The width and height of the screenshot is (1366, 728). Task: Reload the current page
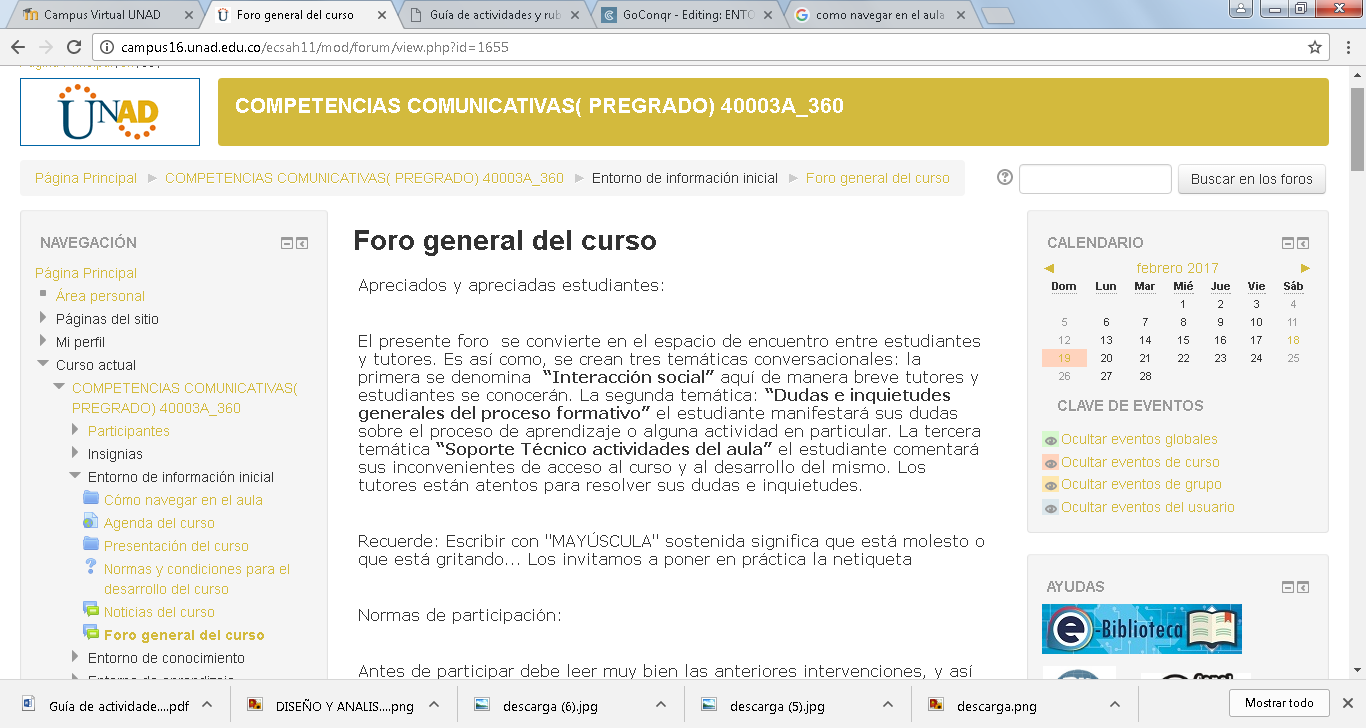pyautogui.click(x=74, y=47)
